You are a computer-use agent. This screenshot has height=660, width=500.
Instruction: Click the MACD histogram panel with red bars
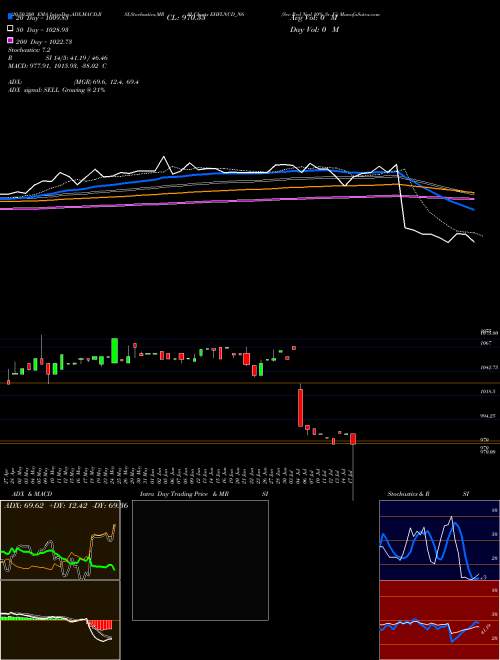coord(60,620)
